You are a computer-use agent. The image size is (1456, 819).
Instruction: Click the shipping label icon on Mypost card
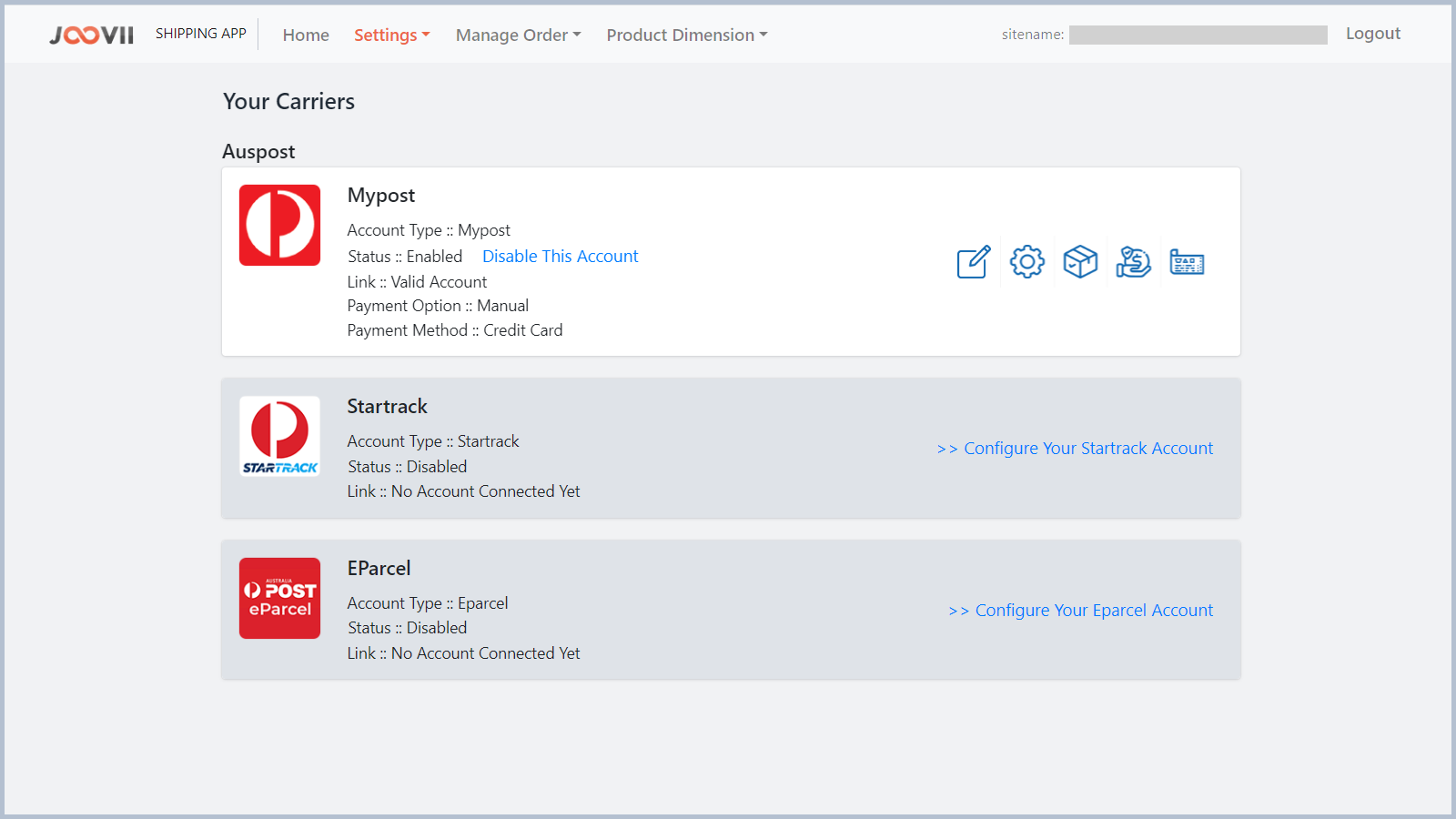pyautogui.click(x=1187, y=261)
